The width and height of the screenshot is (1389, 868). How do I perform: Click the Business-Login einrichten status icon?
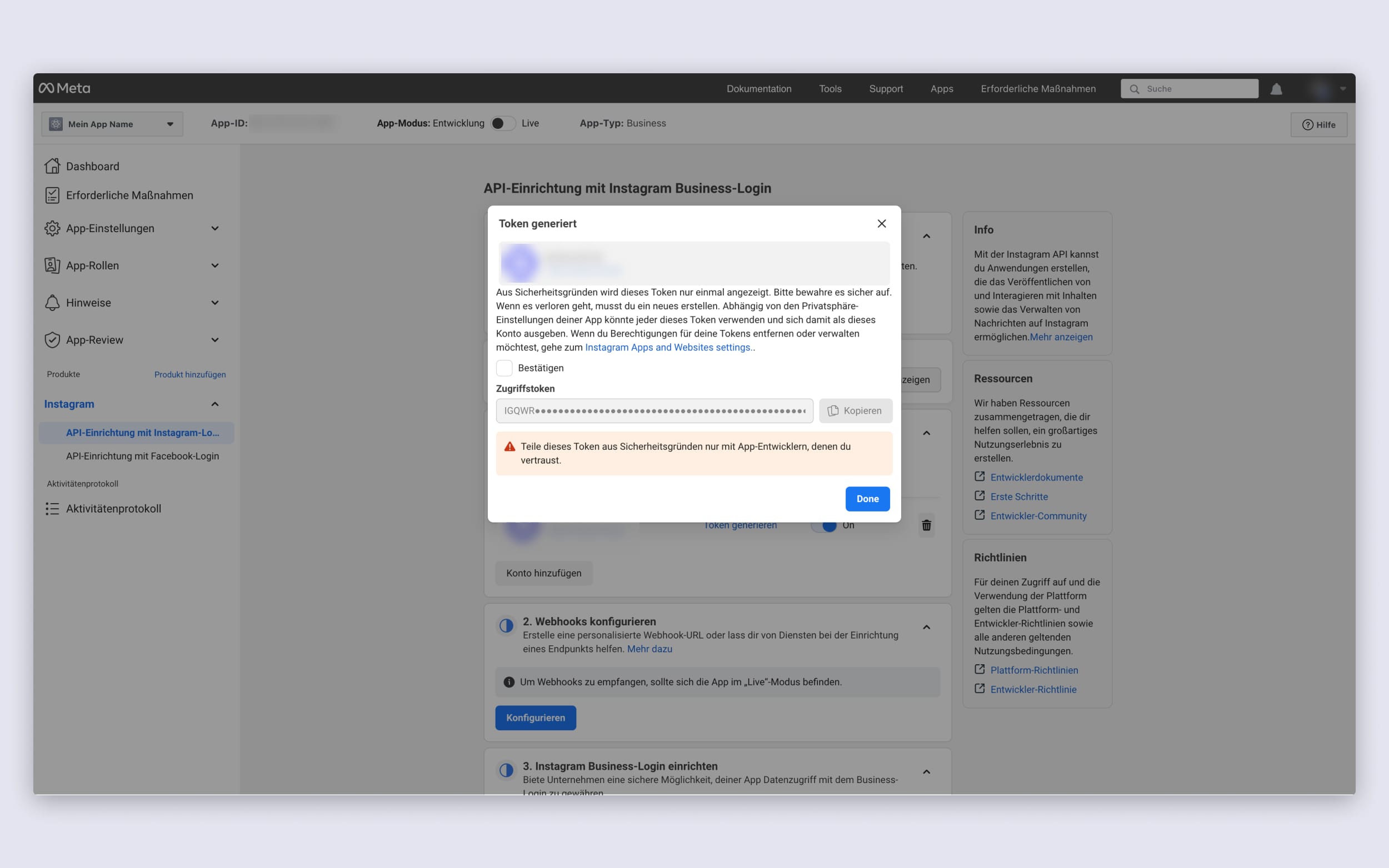pyautogui.click(x=506, y=770)
